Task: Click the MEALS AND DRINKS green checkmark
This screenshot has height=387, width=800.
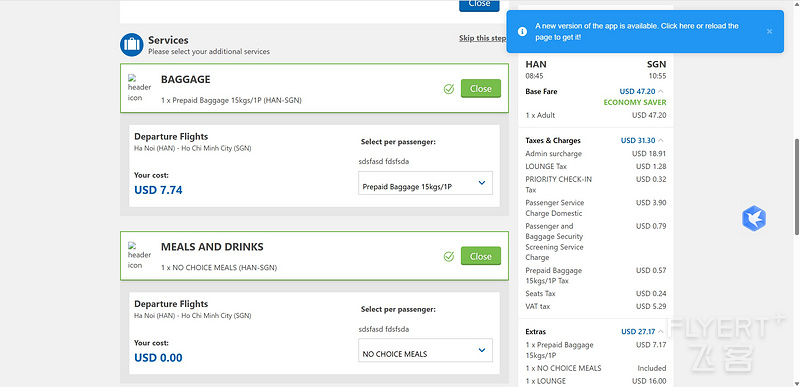Action: pos(449,256)
